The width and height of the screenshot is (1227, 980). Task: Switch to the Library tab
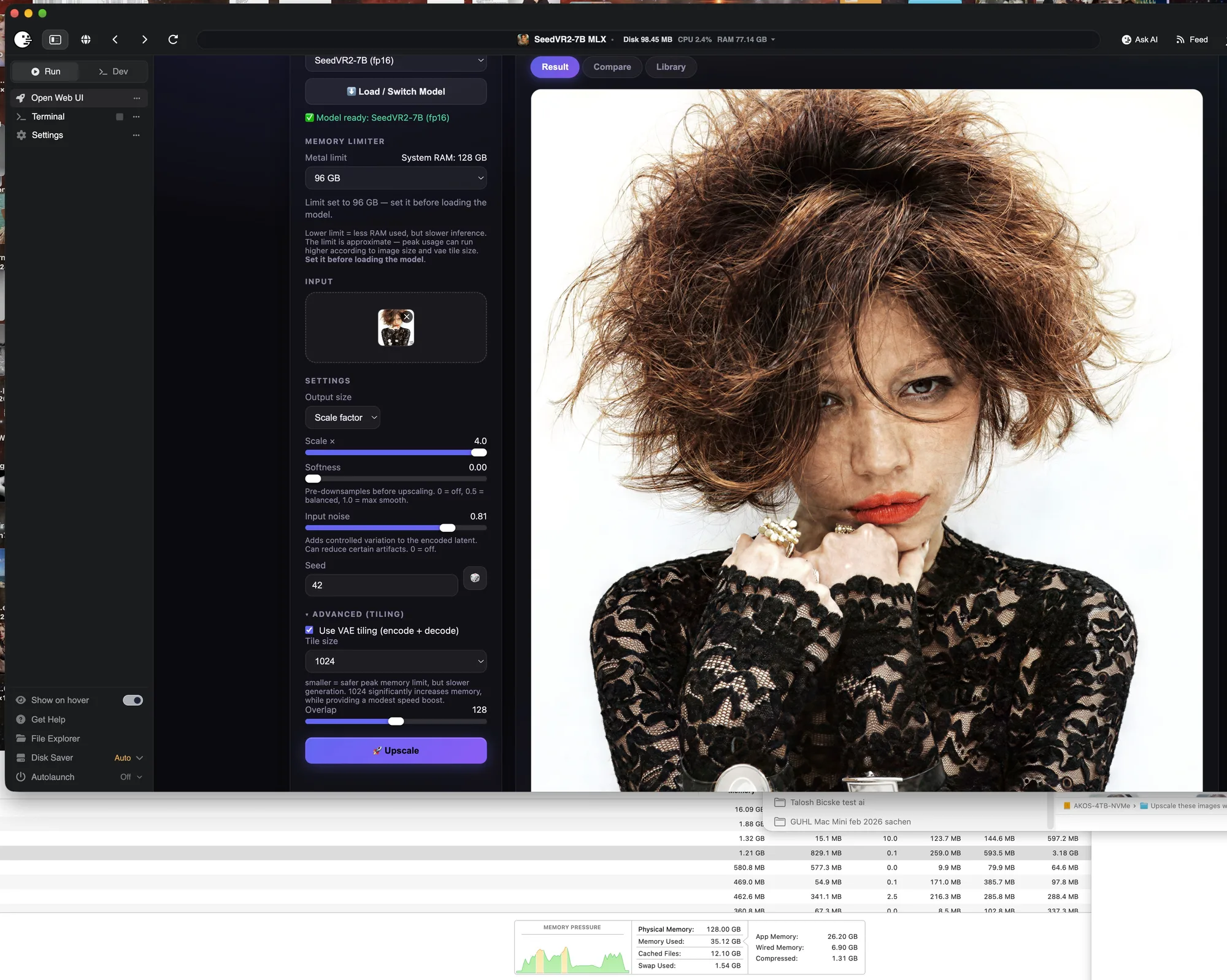coord(671,67)
